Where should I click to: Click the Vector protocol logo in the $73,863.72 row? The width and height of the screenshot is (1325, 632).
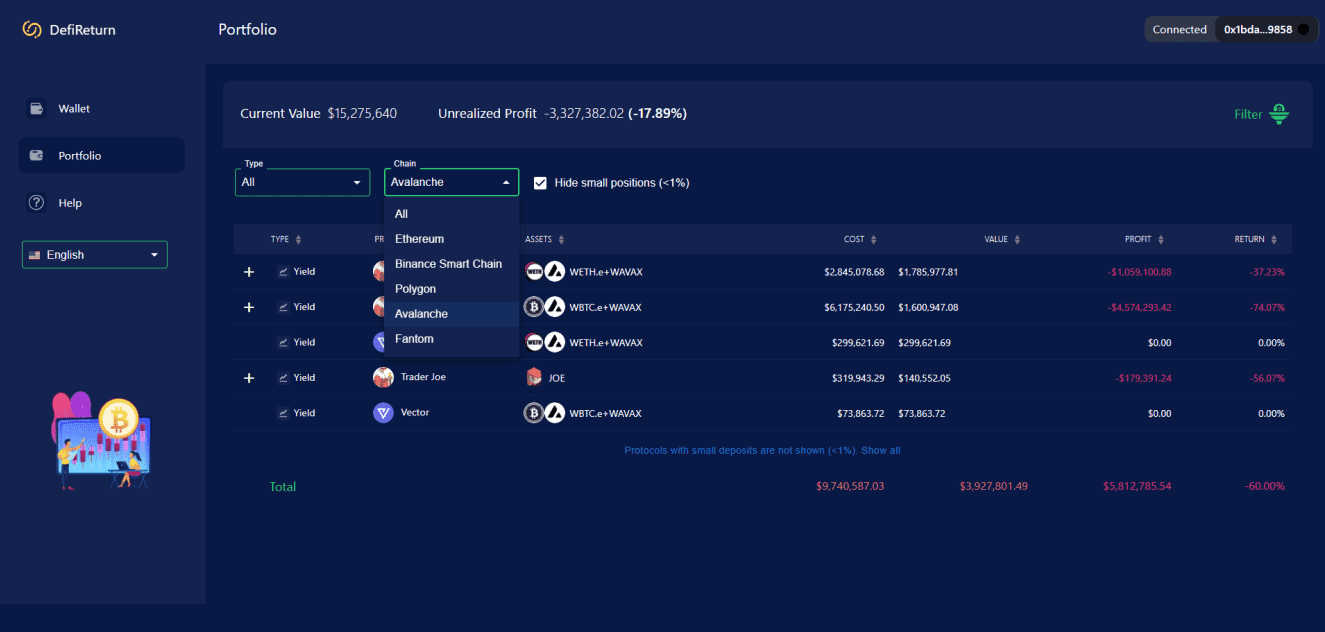[383, 412]
